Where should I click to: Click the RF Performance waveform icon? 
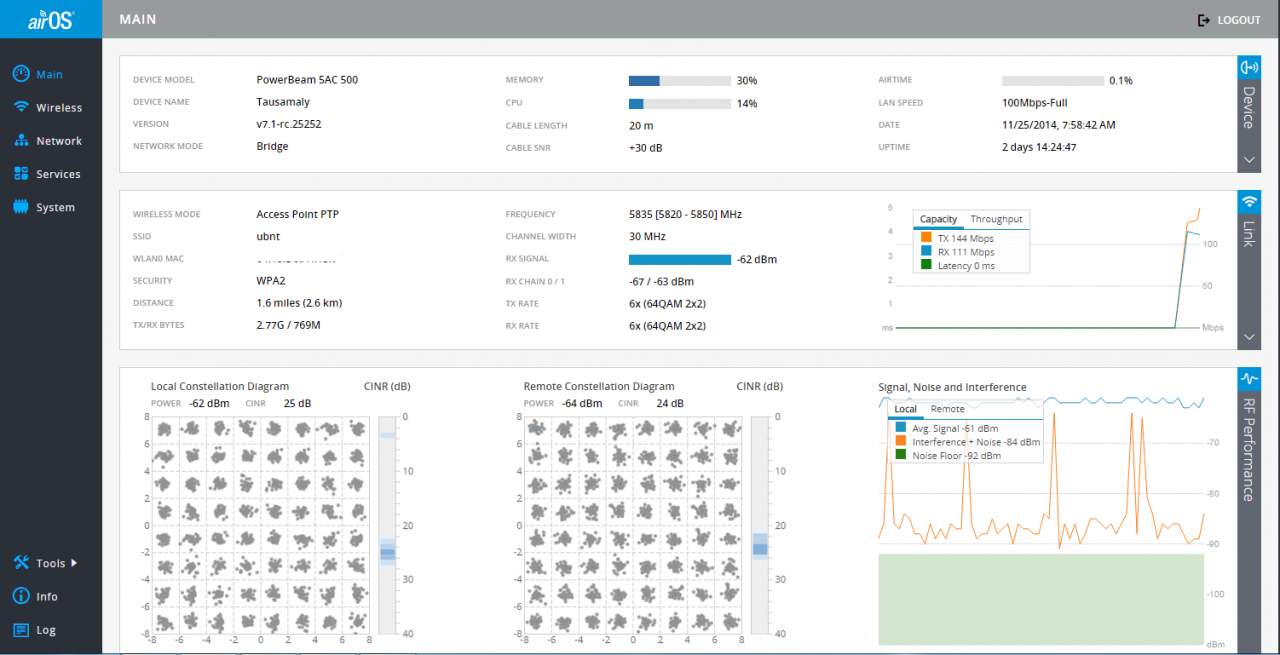[x=1249, y=380]
